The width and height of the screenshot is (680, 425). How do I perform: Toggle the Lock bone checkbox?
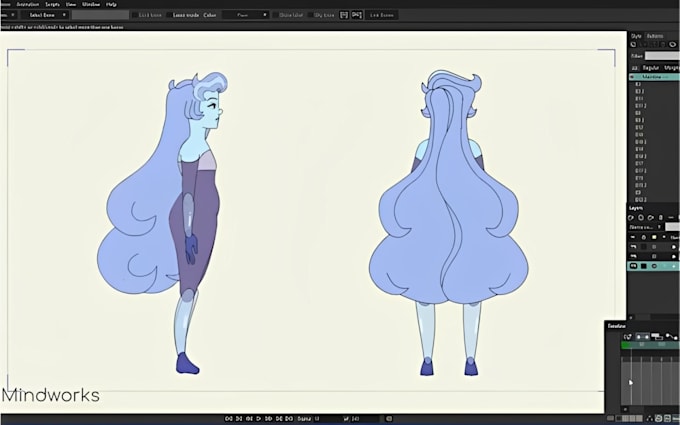[135, 15]
